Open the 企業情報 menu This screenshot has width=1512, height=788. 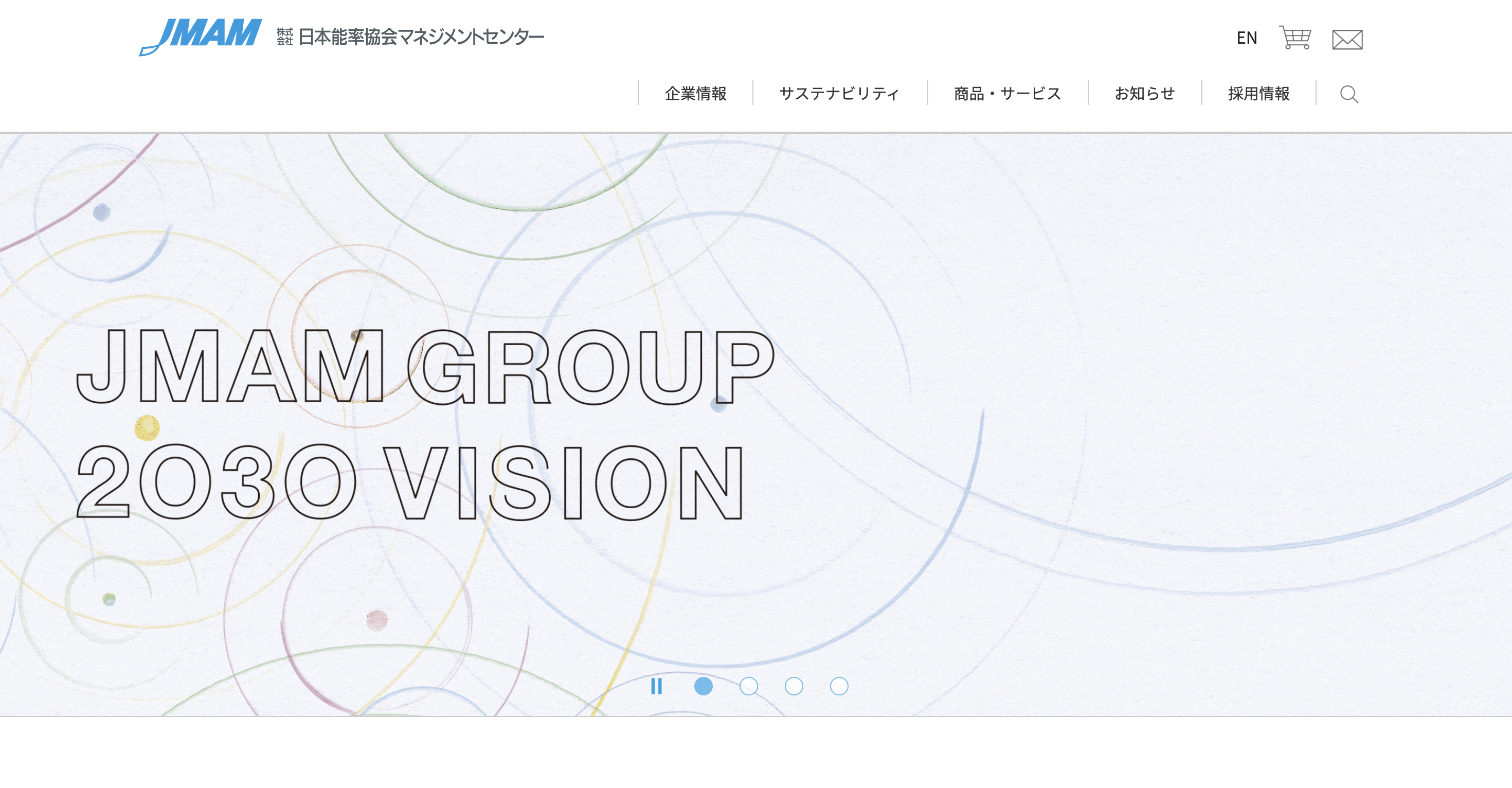tap(695, 94)
